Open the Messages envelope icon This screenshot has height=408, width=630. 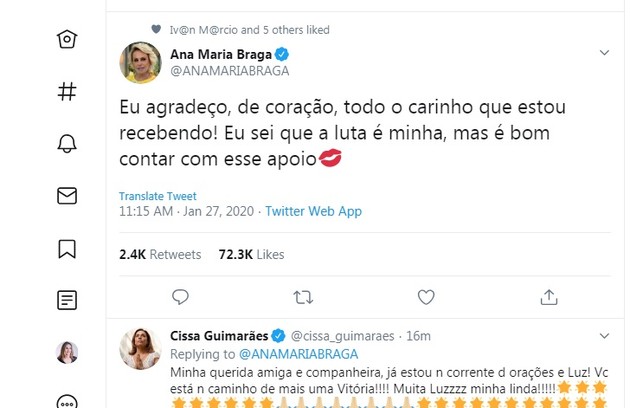click(x=67, y=195)
